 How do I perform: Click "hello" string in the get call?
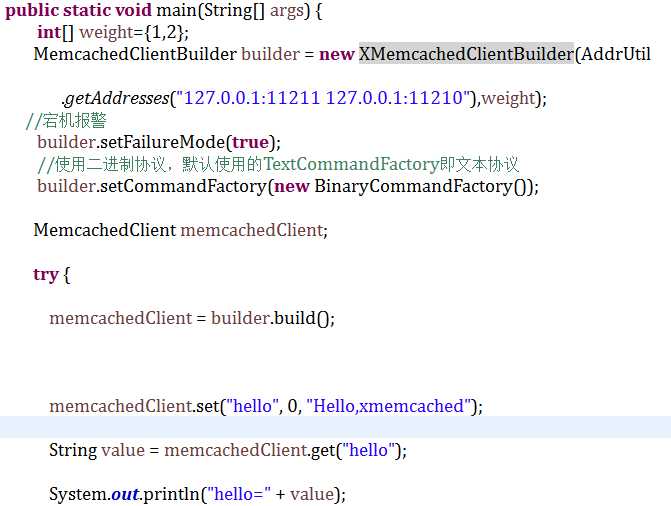click(368, 450)
